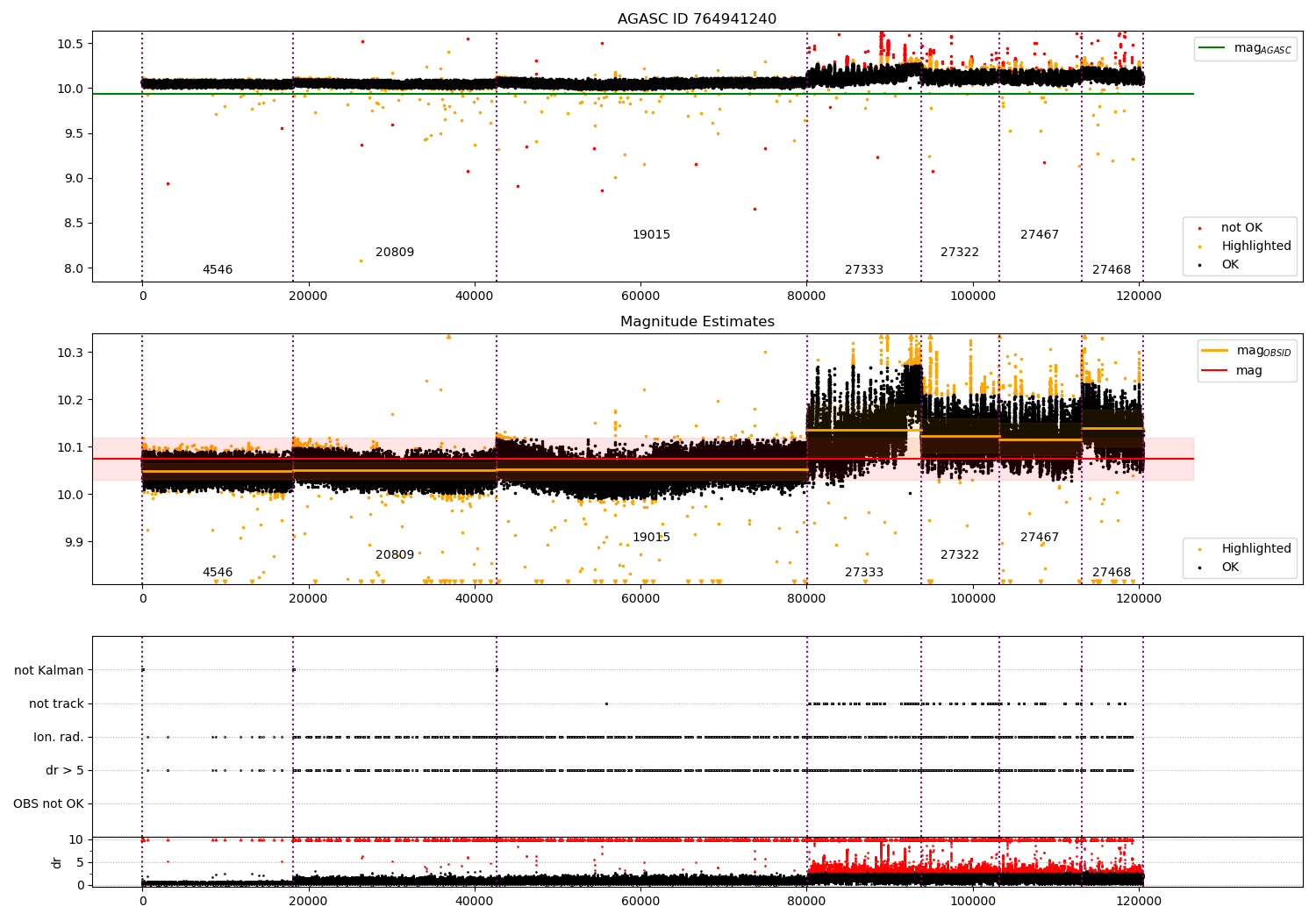Image resolution: width=1316 pixels, height=921 pixels.
Task: Click the orange mag OBSID legend line sample
Action: pyautogui.click(x=1214, y=351)
